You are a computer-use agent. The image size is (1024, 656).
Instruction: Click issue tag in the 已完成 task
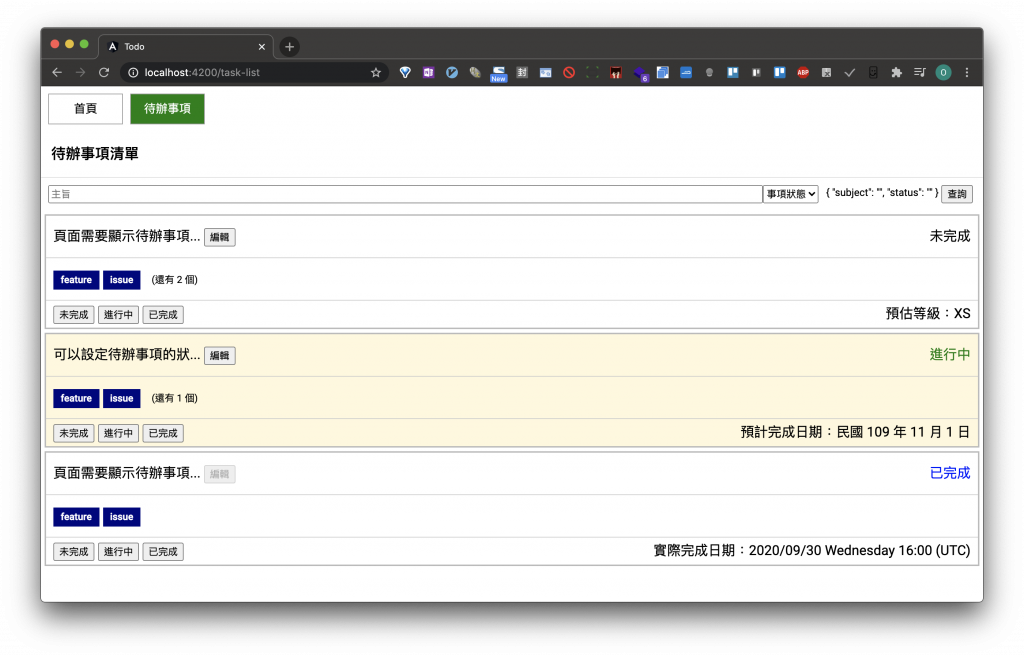121,516
